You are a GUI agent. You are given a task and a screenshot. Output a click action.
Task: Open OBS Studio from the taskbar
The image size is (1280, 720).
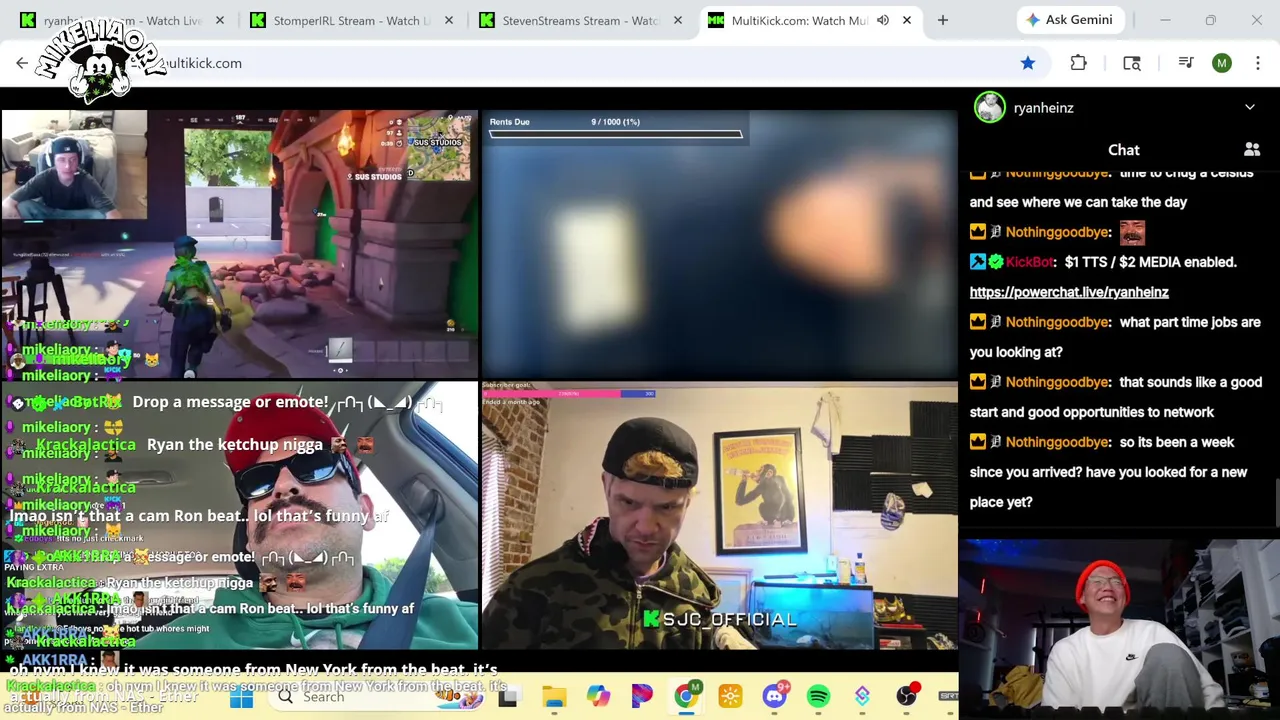[906, 697]
